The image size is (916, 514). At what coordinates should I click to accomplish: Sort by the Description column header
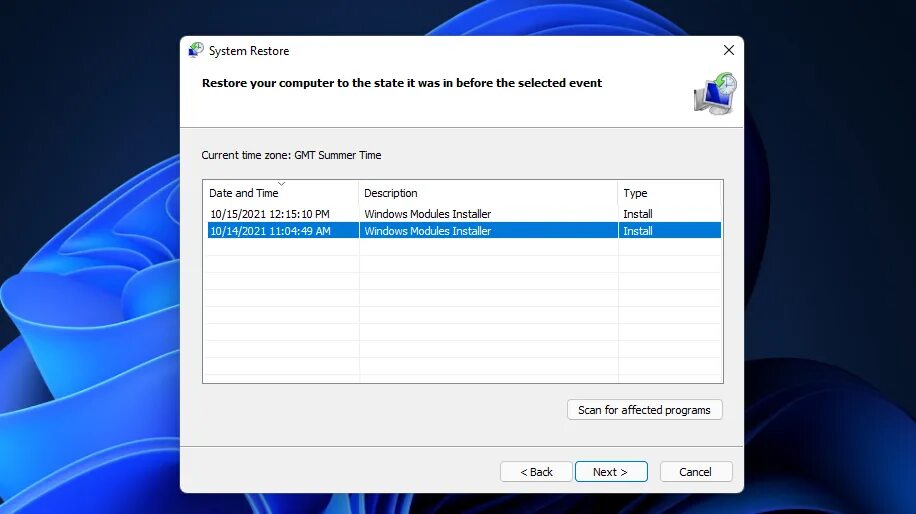pos(488,193)
